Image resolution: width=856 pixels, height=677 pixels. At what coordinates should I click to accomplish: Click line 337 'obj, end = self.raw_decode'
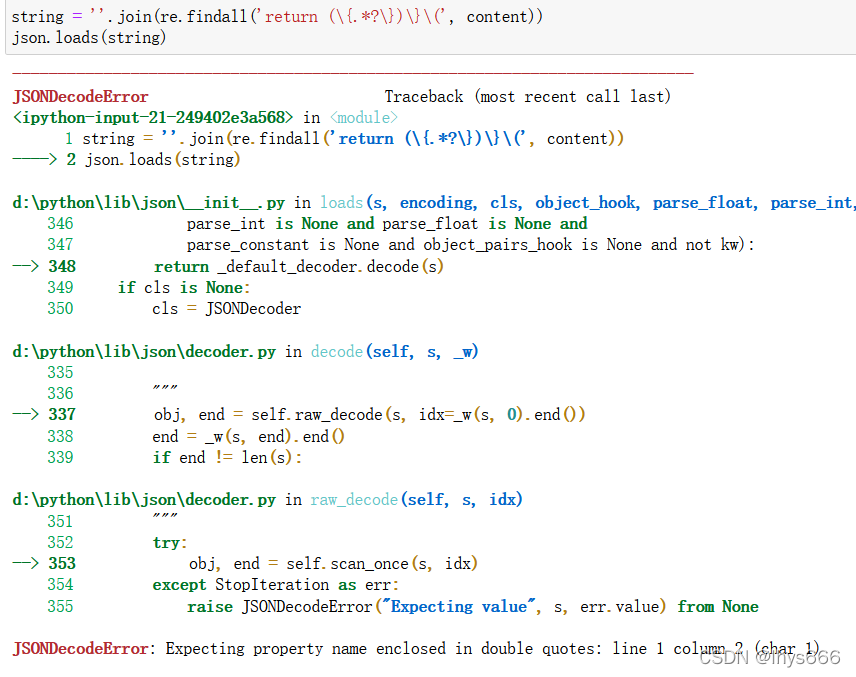tap(369, 415)
